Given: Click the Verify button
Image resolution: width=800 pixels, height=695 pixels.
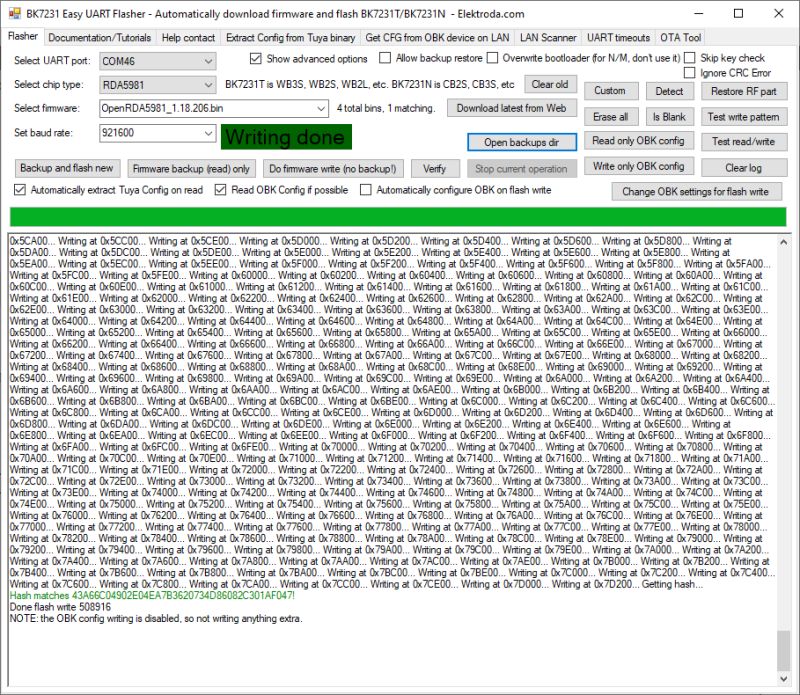Looking at the screenshot, I should pyautogui.click(x=434, y=168).
